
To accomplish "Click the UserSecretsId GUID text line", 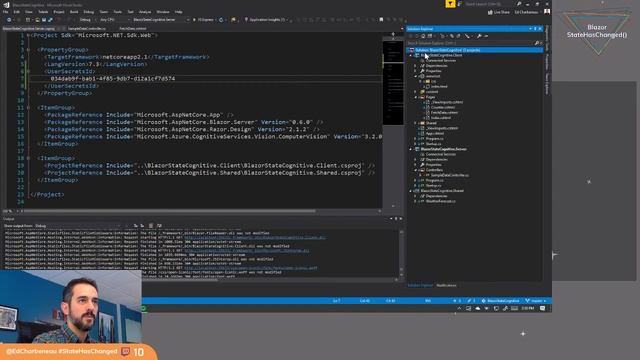I will click(113, 78).
